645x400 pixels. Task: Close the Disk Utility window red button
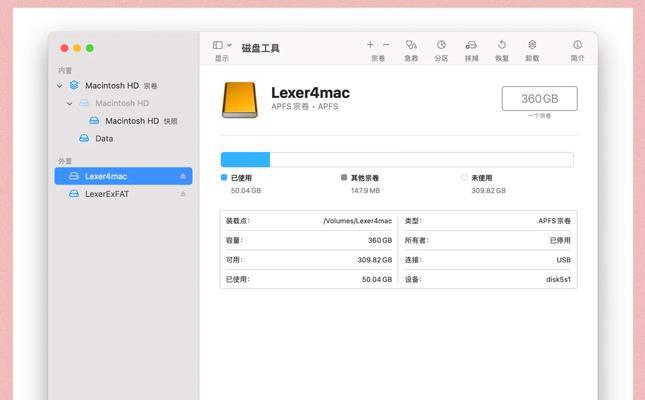point(65,48)
